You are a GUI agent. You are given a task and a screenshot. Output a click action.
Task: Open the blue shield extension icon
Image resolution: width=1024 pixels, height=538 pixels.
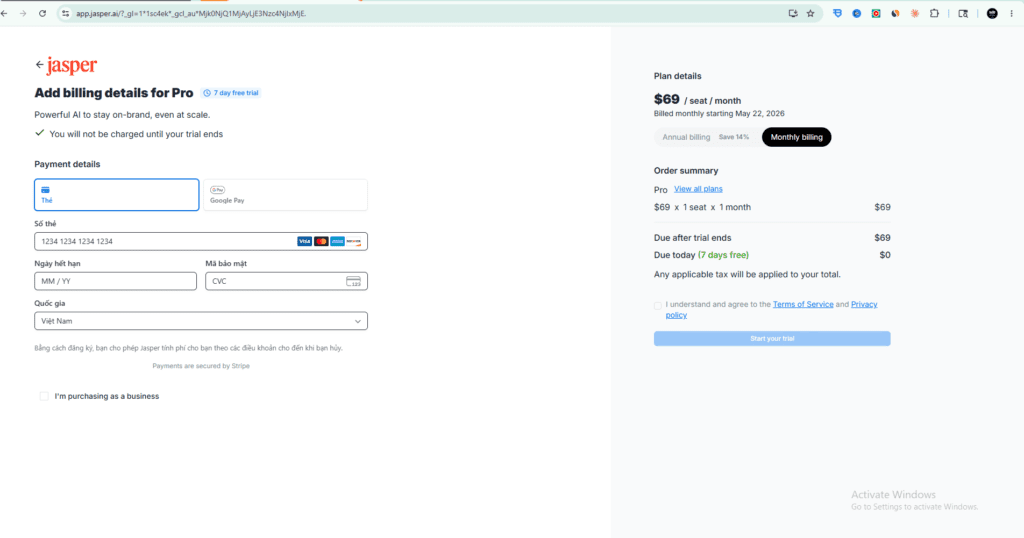pyautogui.click(x=837, y=13)
